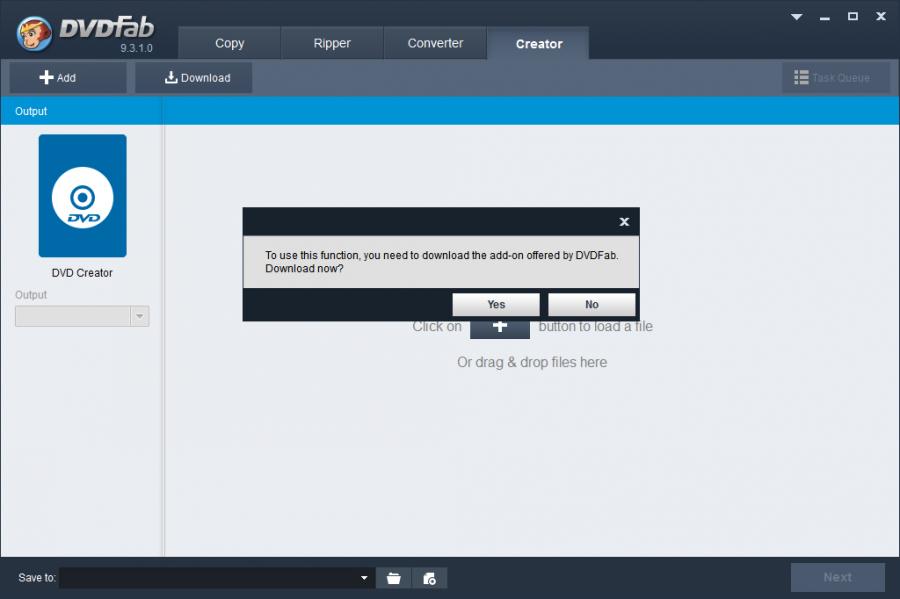The height and width of the screenshot is (599, 900).
Task: Click the Add button in toolbar
Action: (x=68, y=77)
